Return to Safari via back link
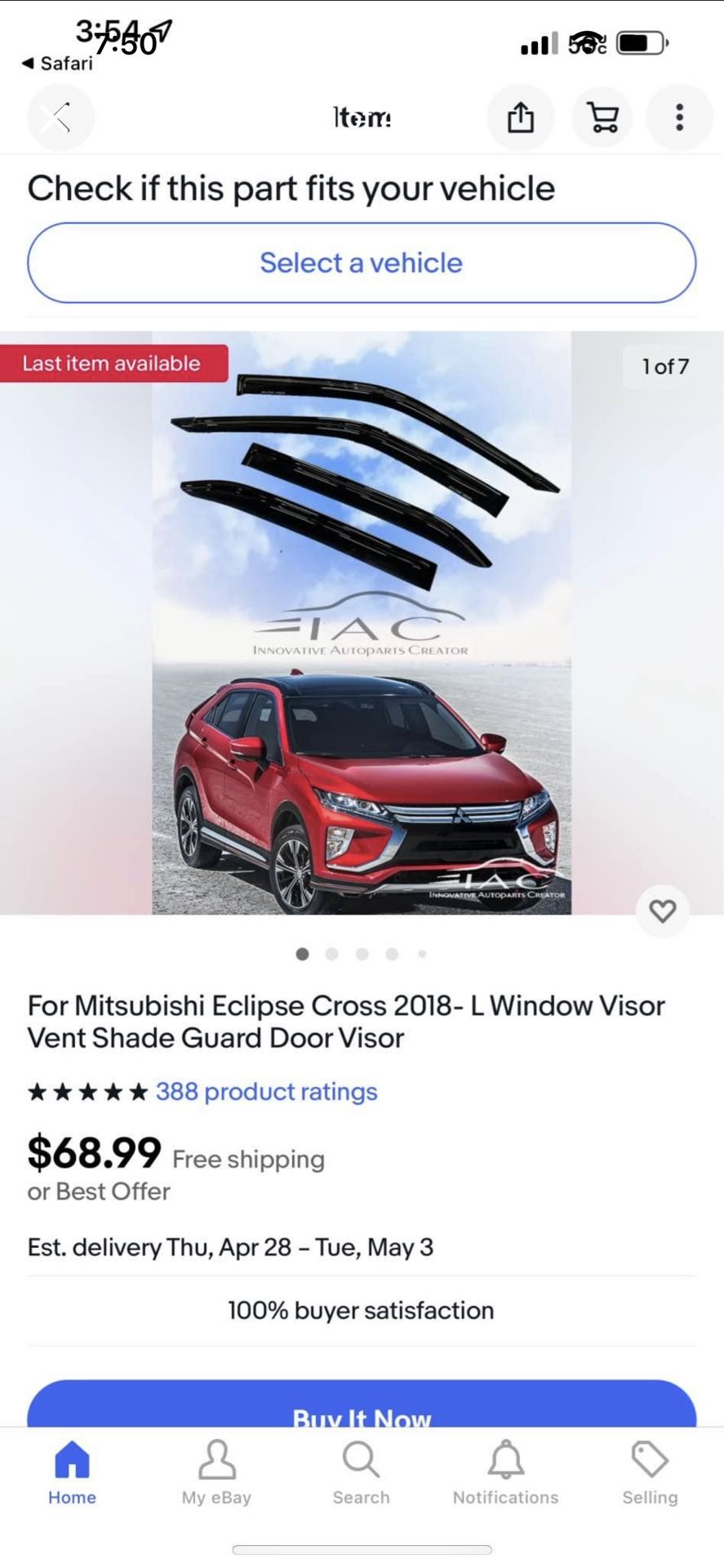Viewport: 724px width, 1568px height. tap(57, 63)
